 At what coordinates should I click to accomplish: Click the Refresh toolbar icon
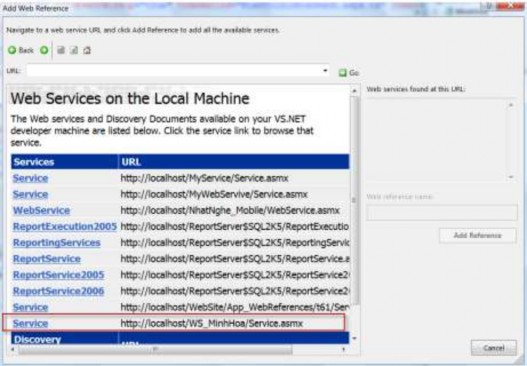pyautogui.click(x=74, y=50)
